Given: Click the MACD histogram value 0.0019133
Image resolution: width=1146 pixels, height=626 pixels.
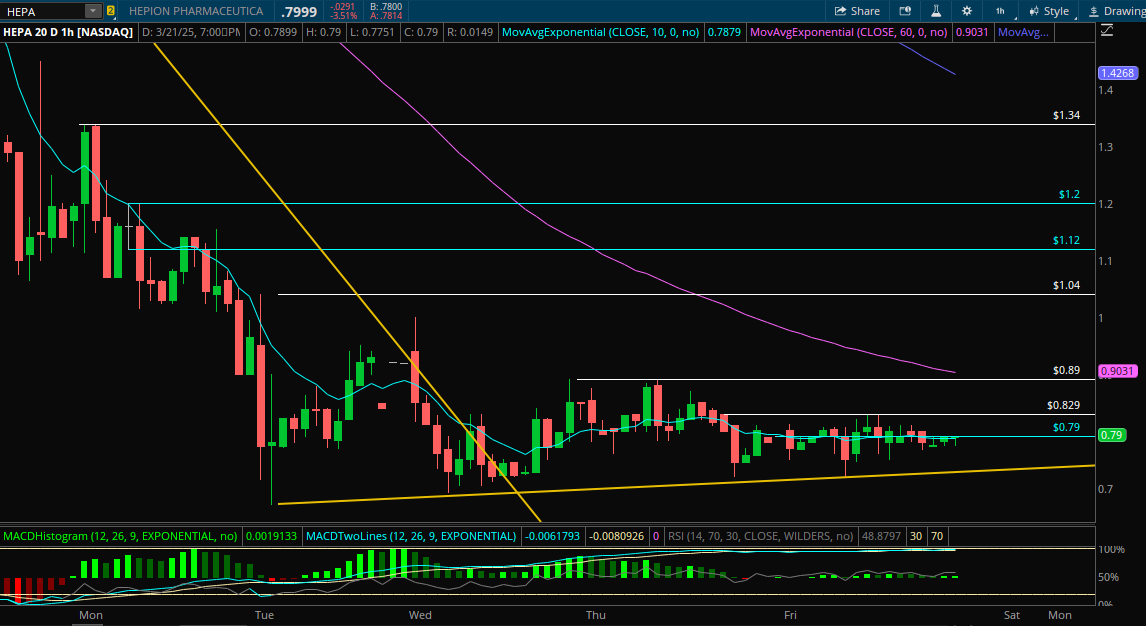Looking at the screenshot, I should click(x=271, y=536).
